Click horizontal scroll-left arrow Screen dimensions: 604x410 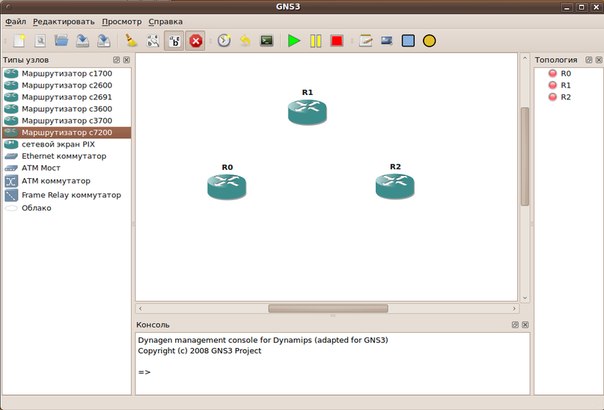coord(141,308)
